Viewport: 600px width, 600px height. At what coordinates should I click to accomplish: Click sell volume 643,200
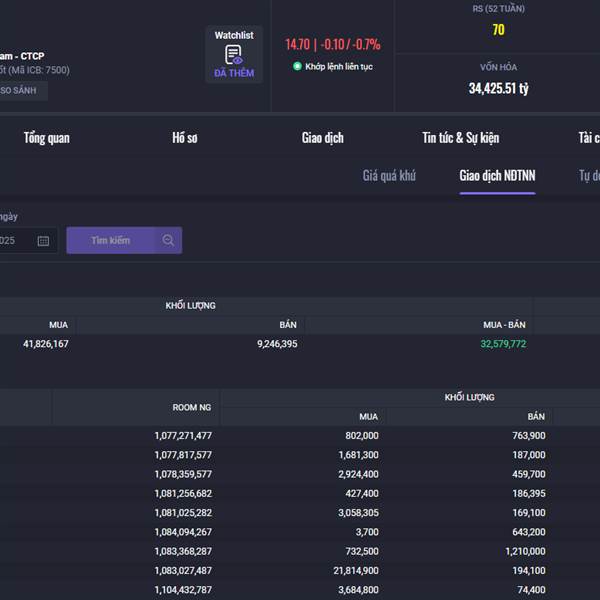coord(529,532)
